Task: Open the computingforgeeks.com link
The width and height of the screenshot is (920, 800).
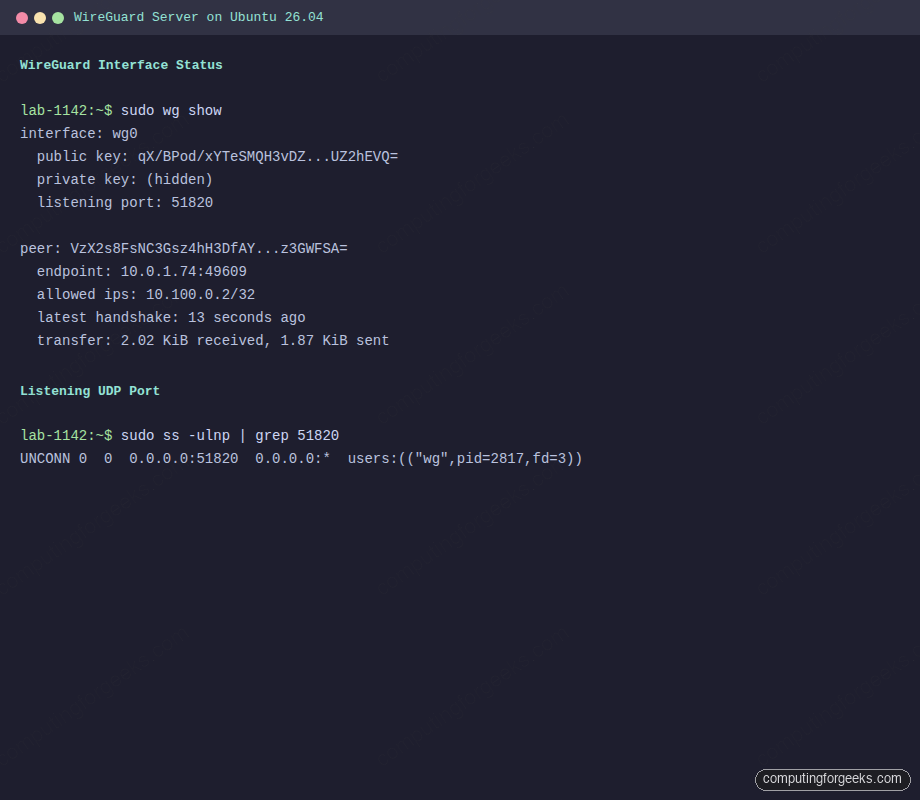Action: coord(832,779)
